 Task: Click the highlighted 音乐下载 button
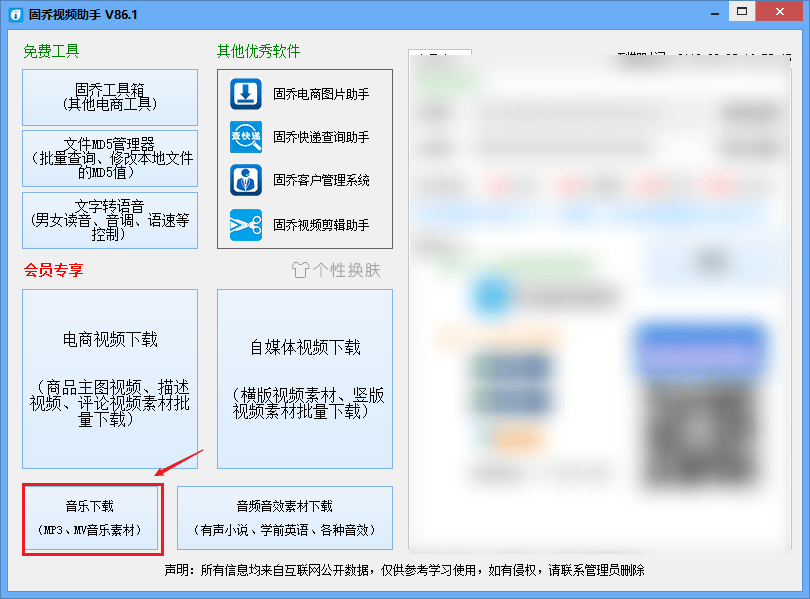pos(92,517)
